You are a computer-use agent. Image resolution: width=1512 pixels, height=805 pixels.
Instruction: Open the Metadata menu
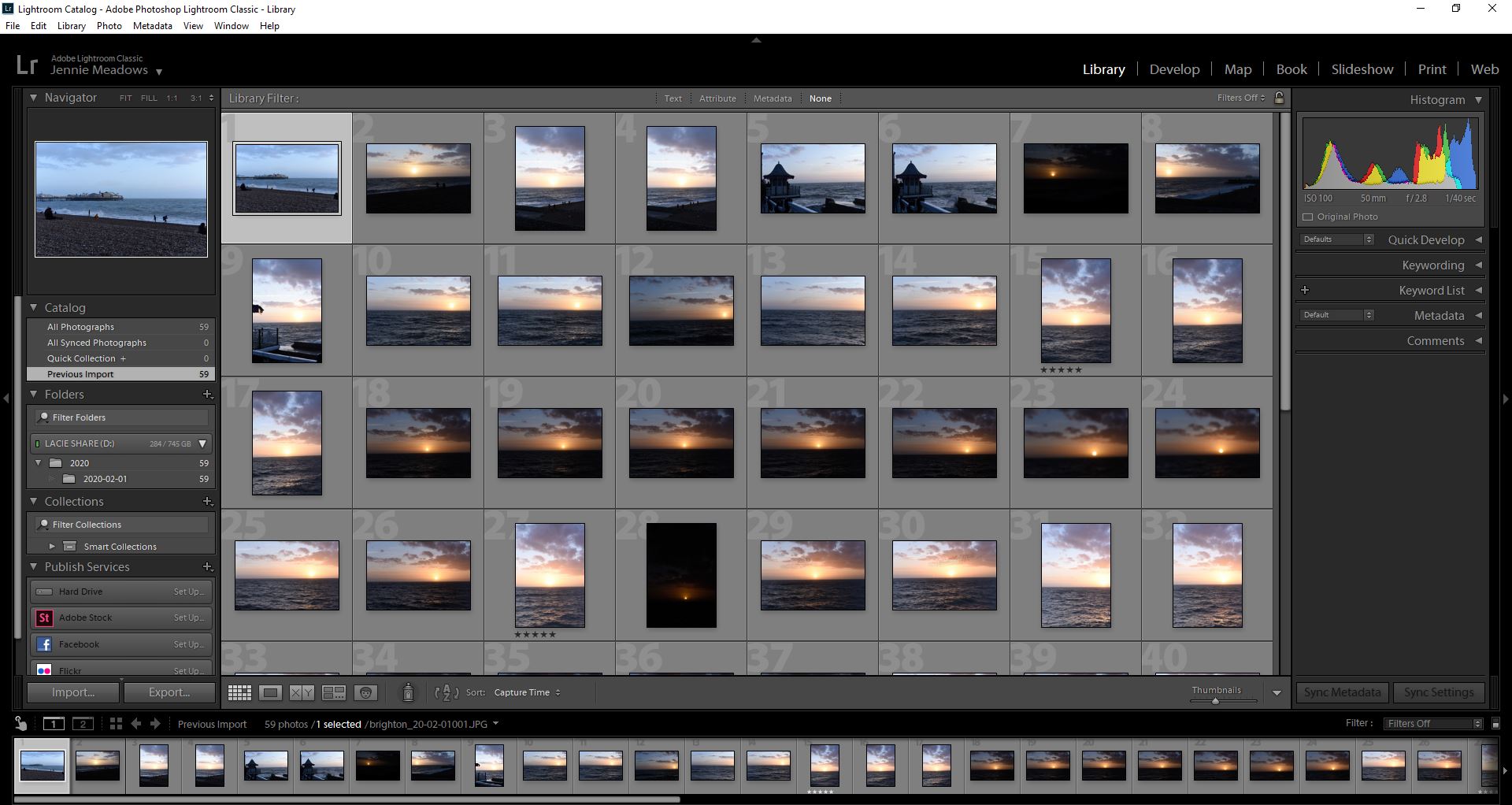[152, 25]
